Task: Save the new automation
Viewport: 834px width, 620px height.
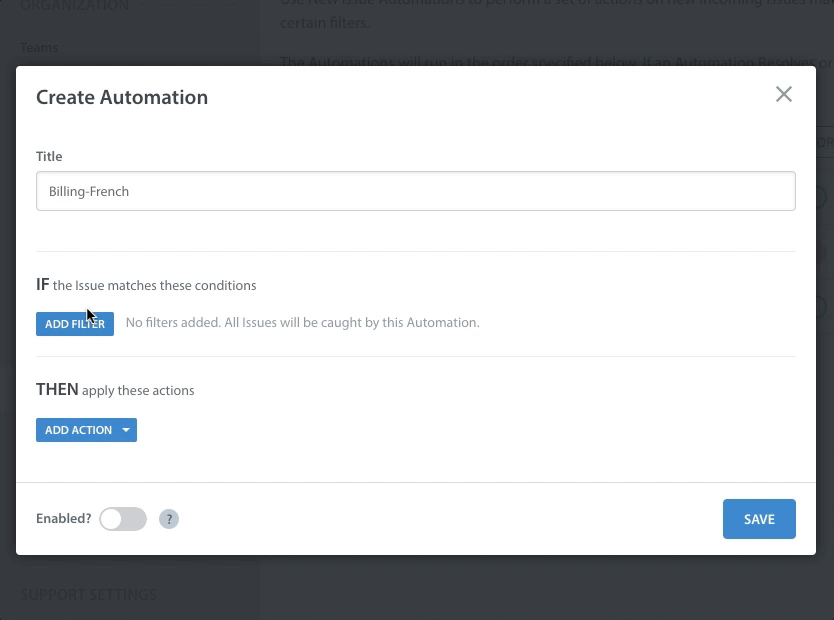Action: [759, 519]
